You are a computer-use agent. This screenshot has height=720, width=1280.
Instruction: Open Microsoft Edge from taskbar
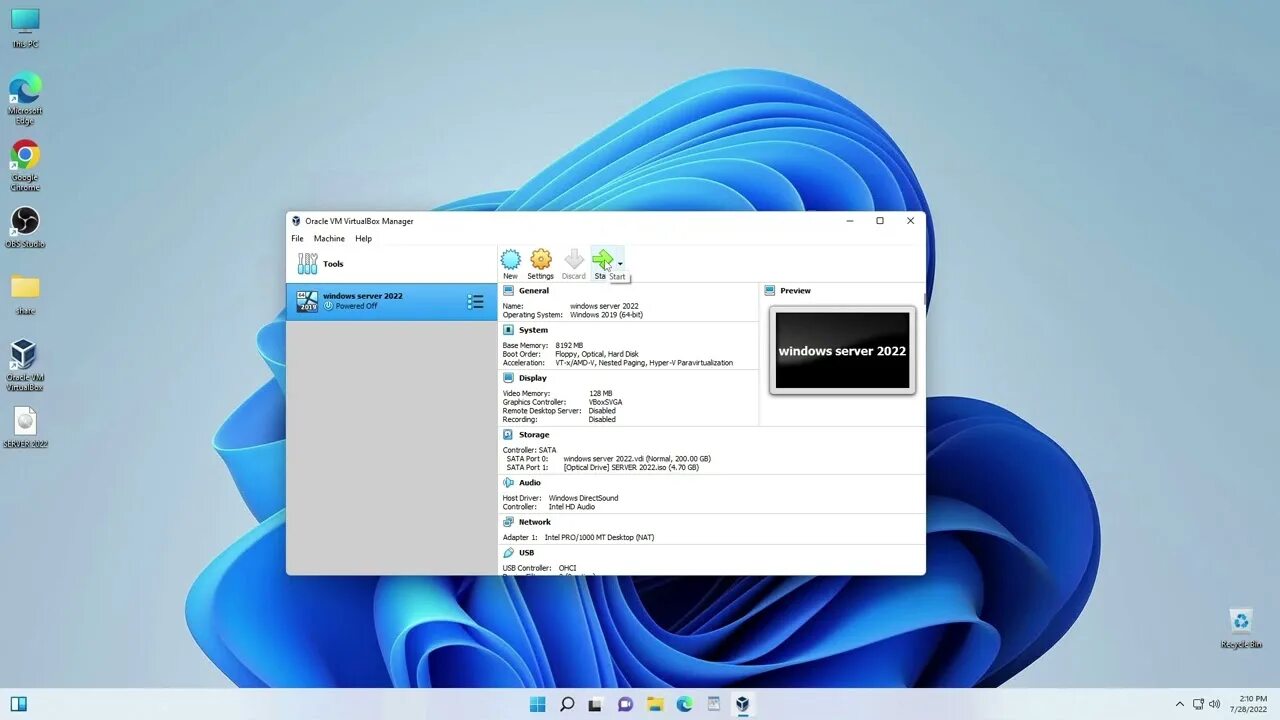pyautogui.click(x=684, y=704)
